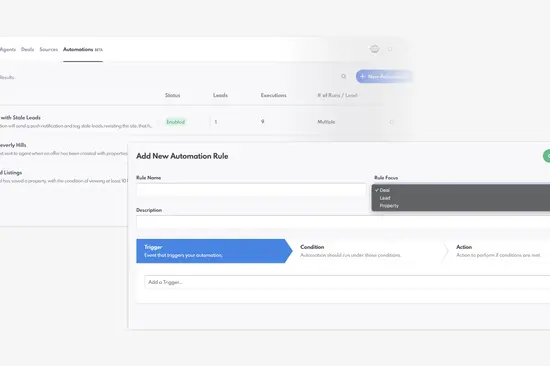Click the Multiple runs value
Image resolution: width=550 pixels, height=366 pixels.
coord(326,122)
